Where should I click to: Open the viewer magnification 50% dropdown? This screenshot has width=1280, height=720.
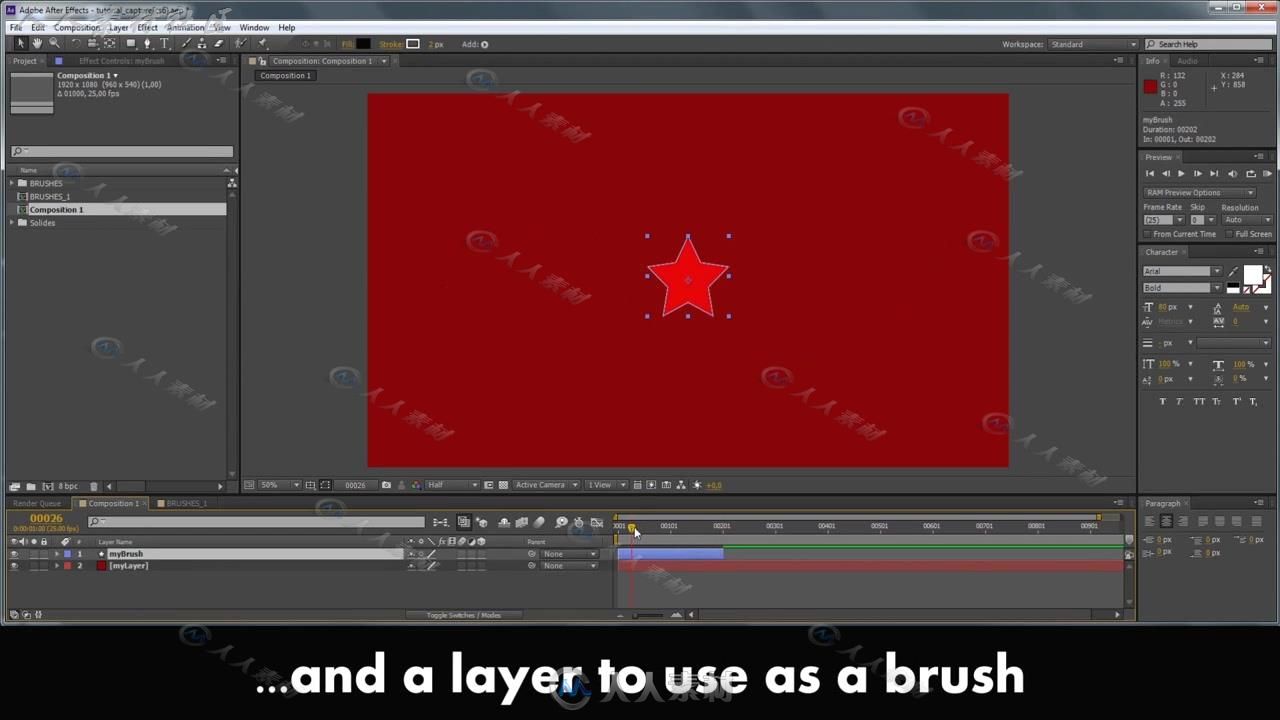click(280, 485)
